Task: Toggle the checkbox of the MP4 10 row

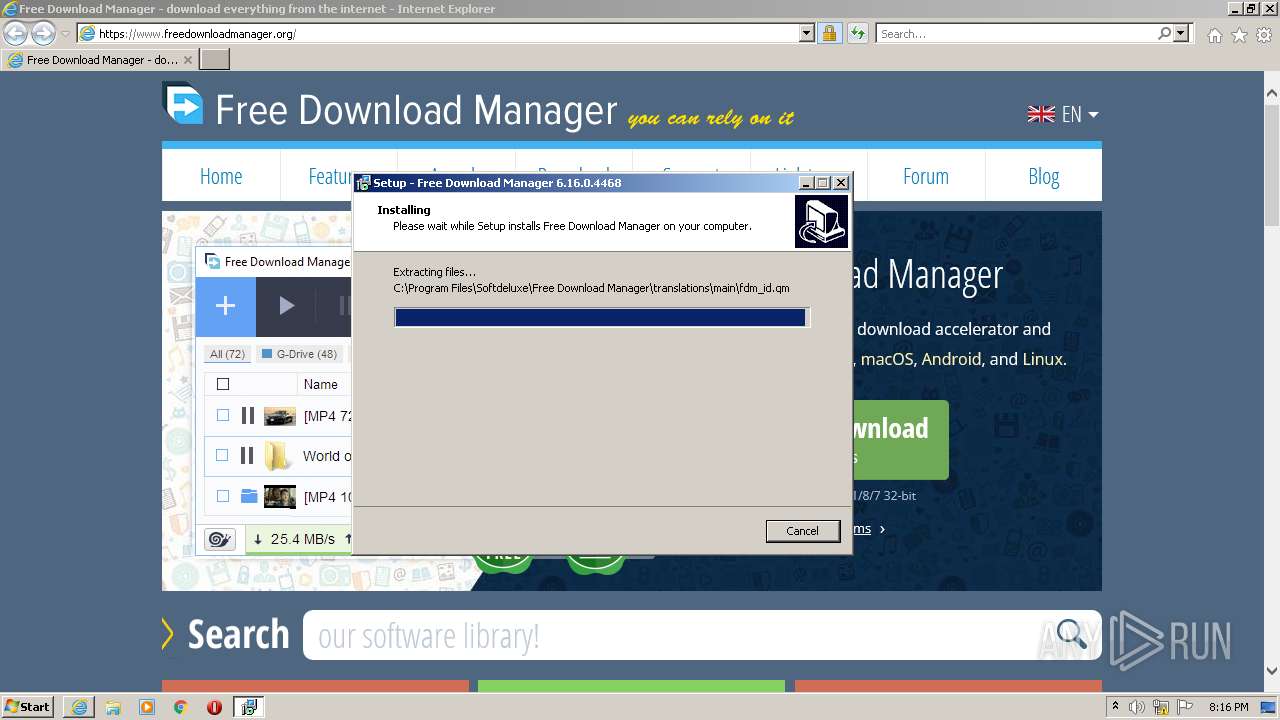Action: [x=223, y=495]
